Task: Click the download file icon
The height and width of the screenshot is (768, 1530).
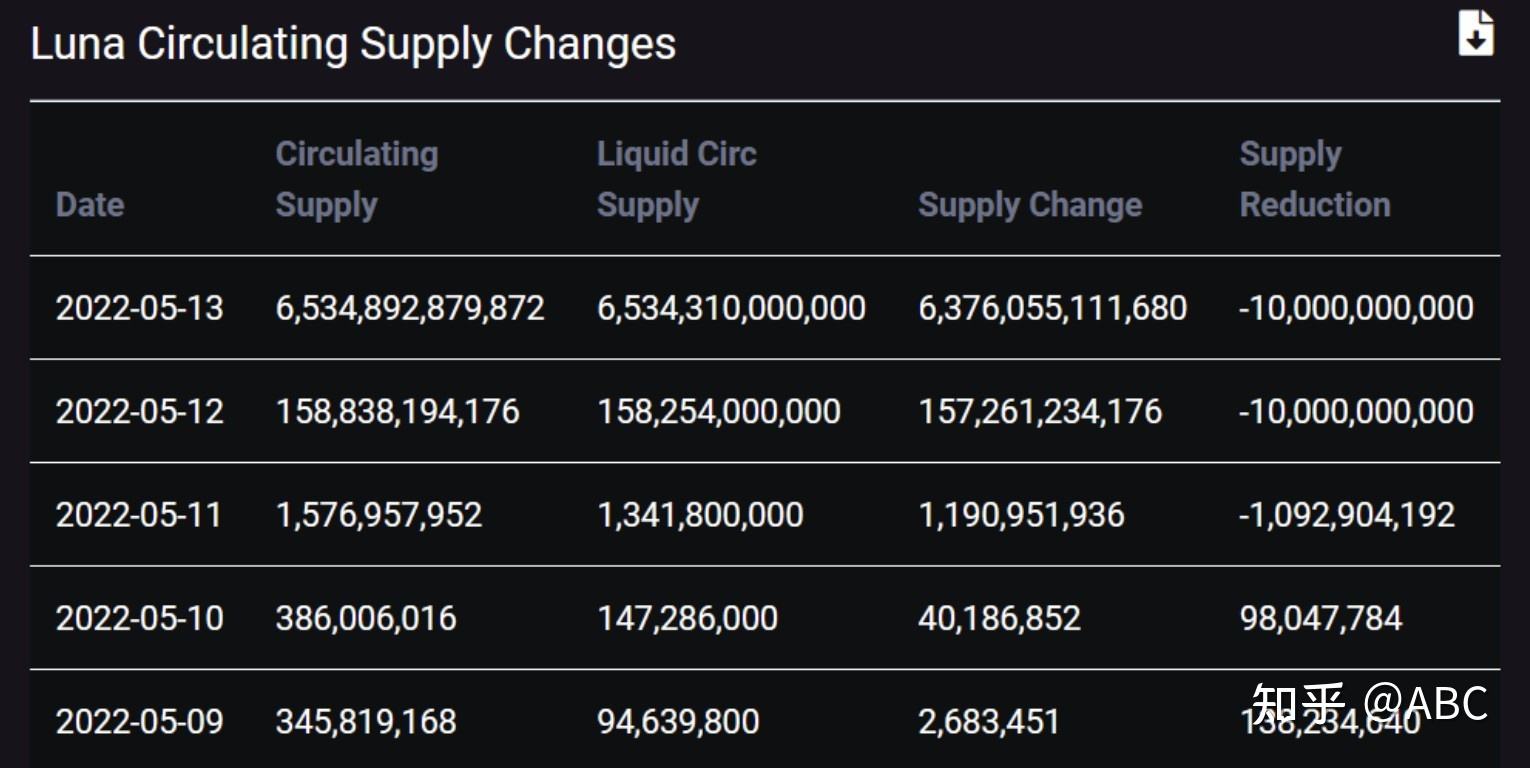Action: [x=1476, y=33]
